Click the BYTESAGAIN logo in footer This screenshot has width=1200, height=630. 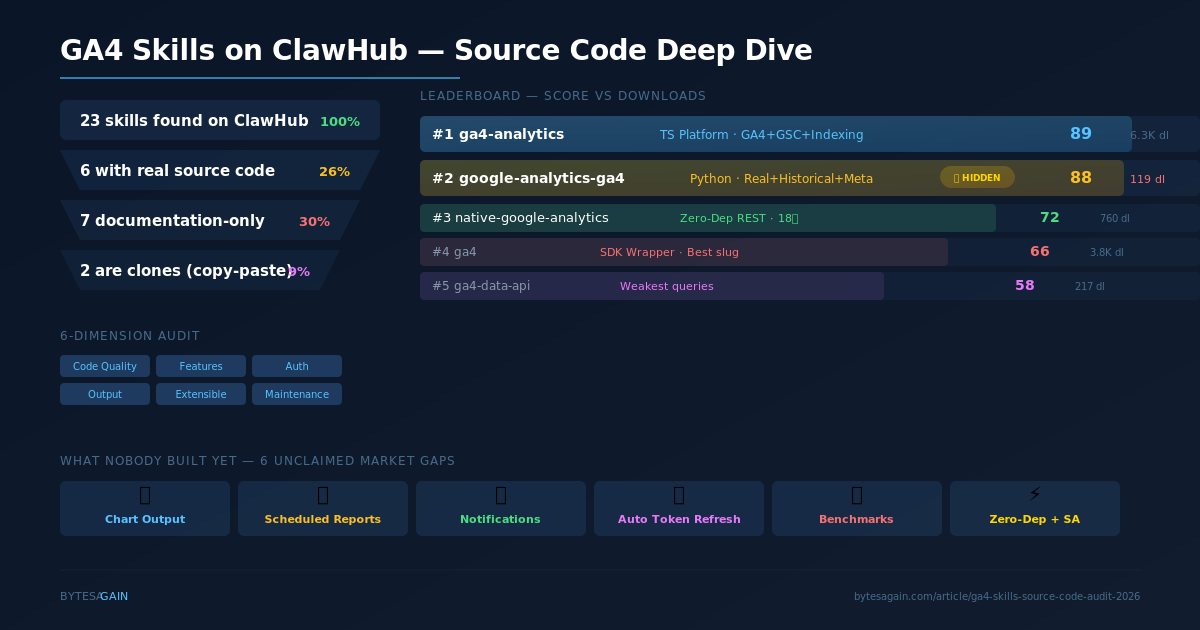tap(94, 596)
